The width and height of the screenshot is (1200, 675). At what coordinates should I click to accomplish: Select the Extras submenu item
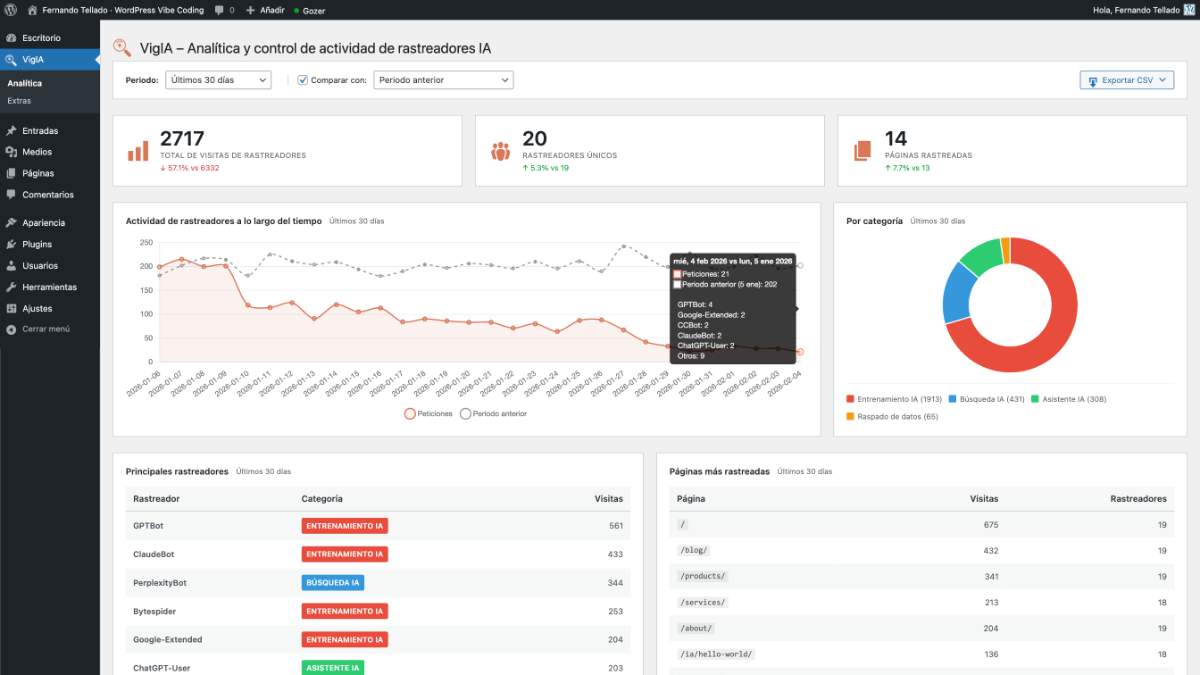pyautogui.click(x=19, y=101)
